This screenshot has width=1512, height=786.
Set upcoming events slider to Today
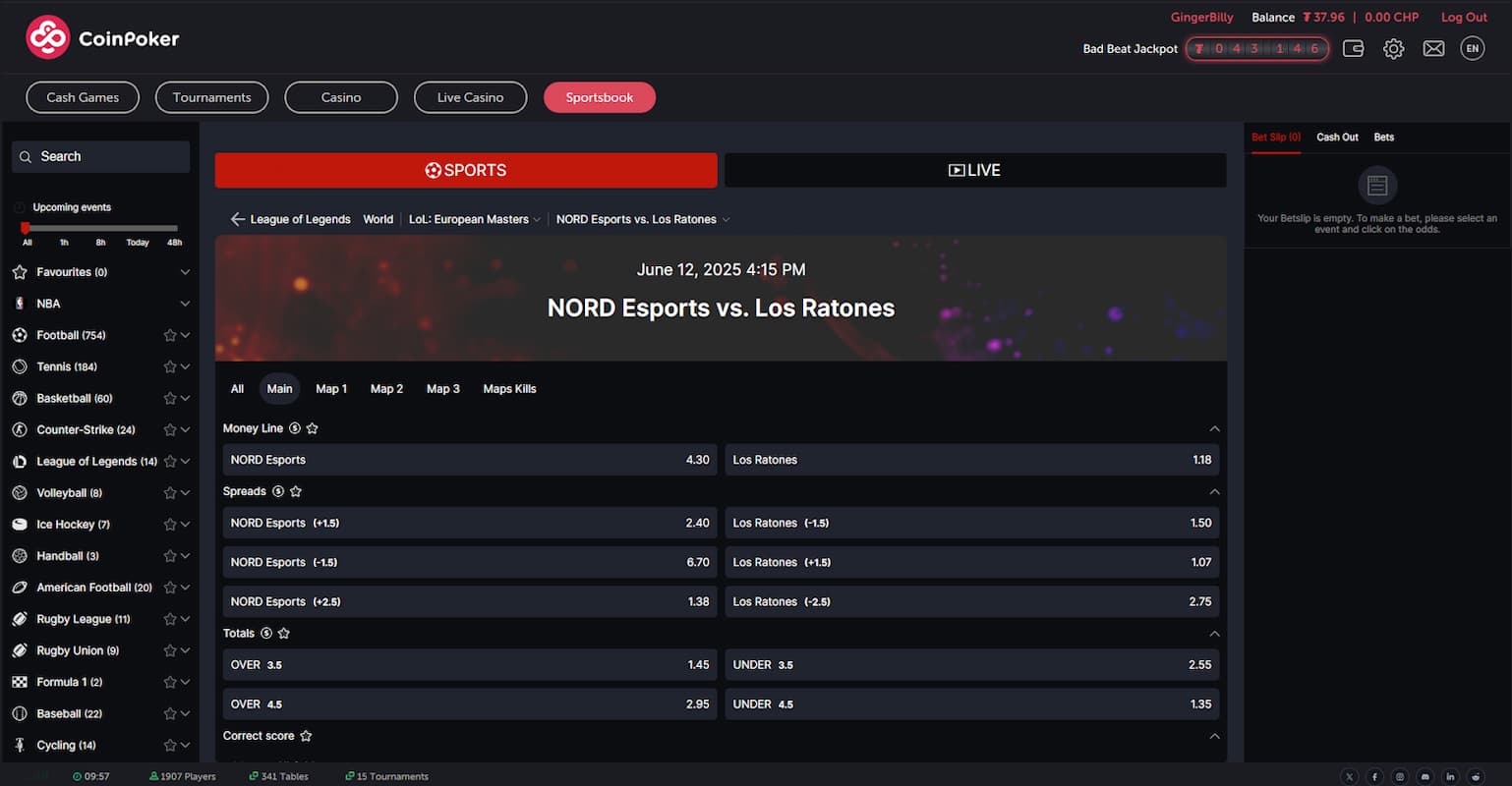[138, 242]
